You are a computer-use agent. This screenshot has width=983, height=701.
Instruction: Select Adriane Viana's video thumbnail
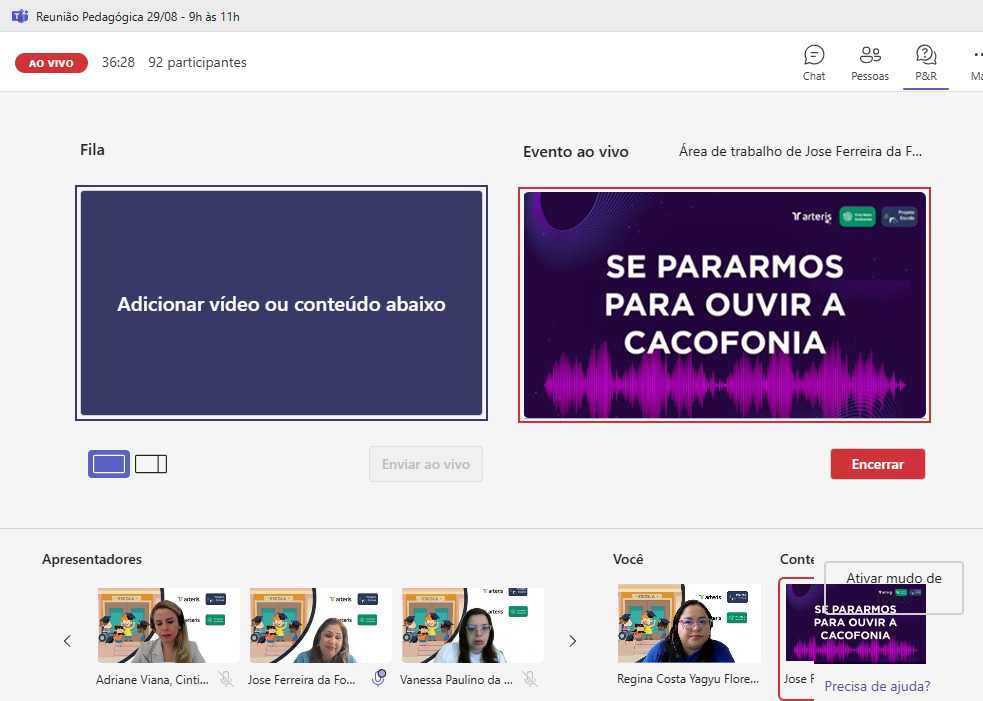click(168, 625)
